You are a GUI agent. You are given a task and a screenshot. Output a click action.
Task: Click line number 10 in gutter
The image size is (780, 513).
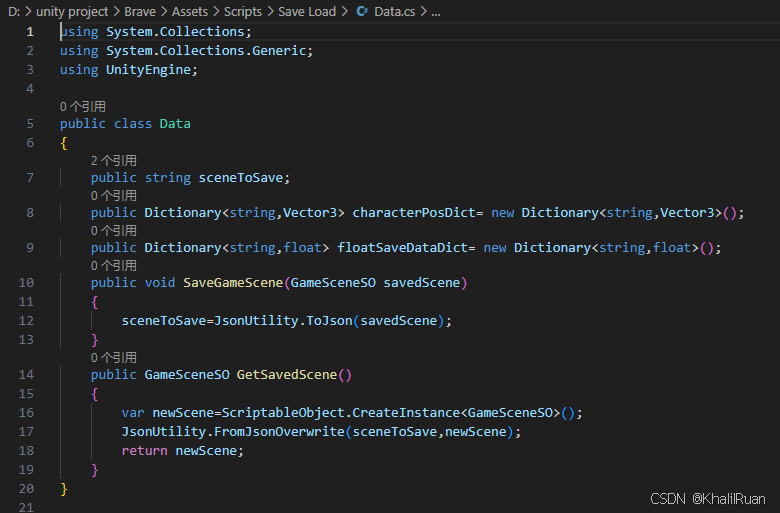click(x=26, y=283)
